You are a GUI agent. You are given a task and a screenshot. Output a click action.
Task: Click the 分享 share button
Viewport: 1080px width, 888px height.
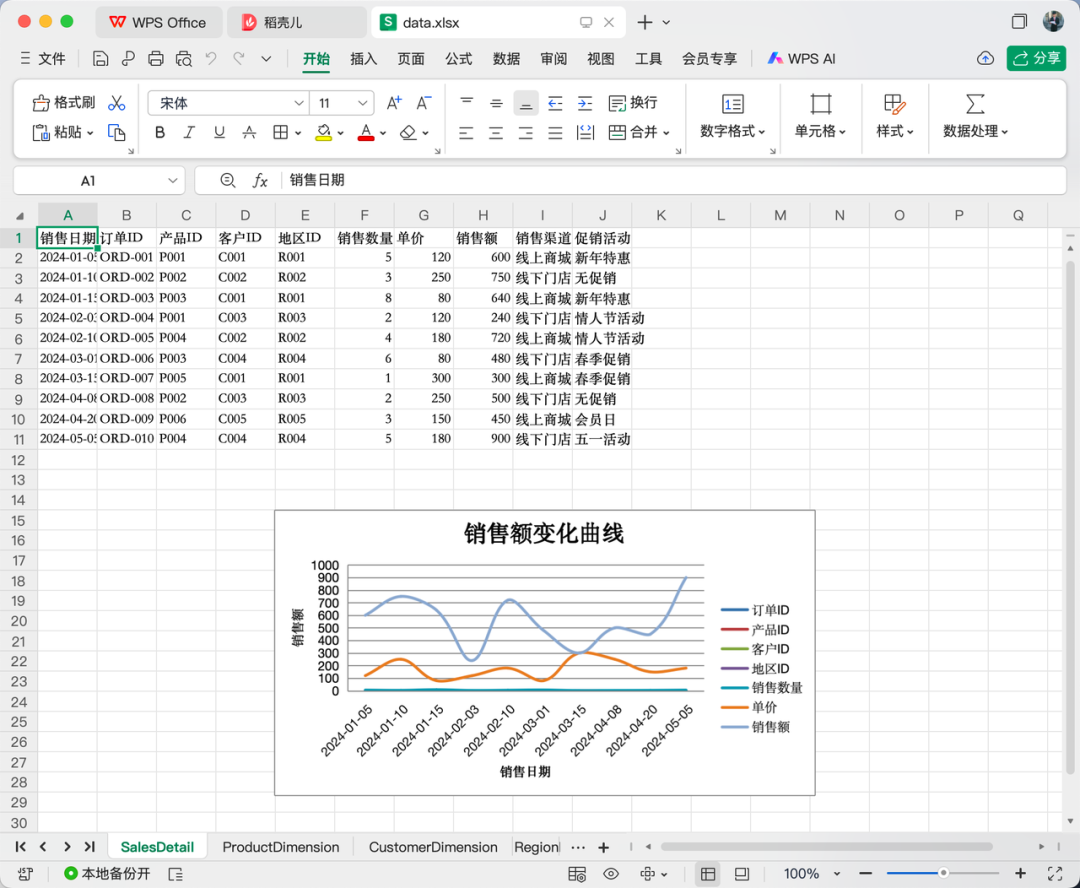coord(1035,58)
